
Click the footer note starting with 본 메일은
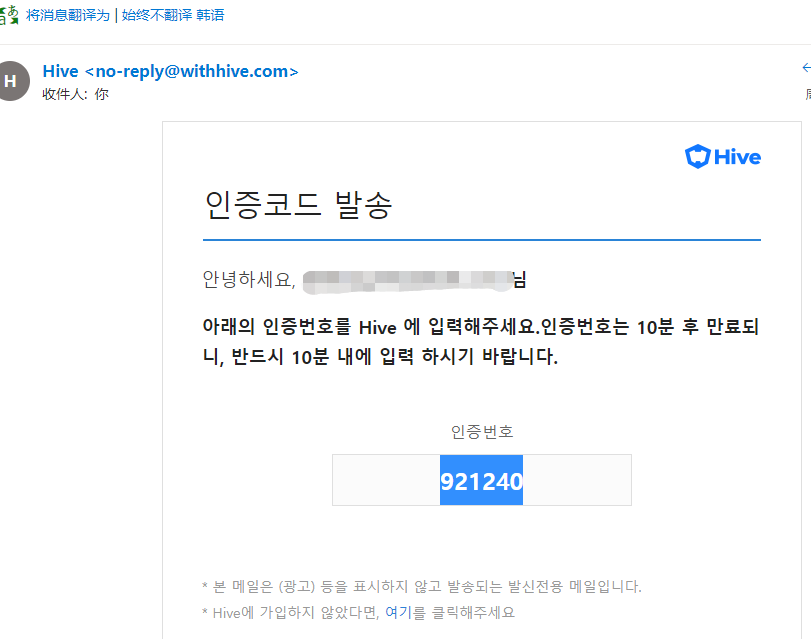pos(422,586)
